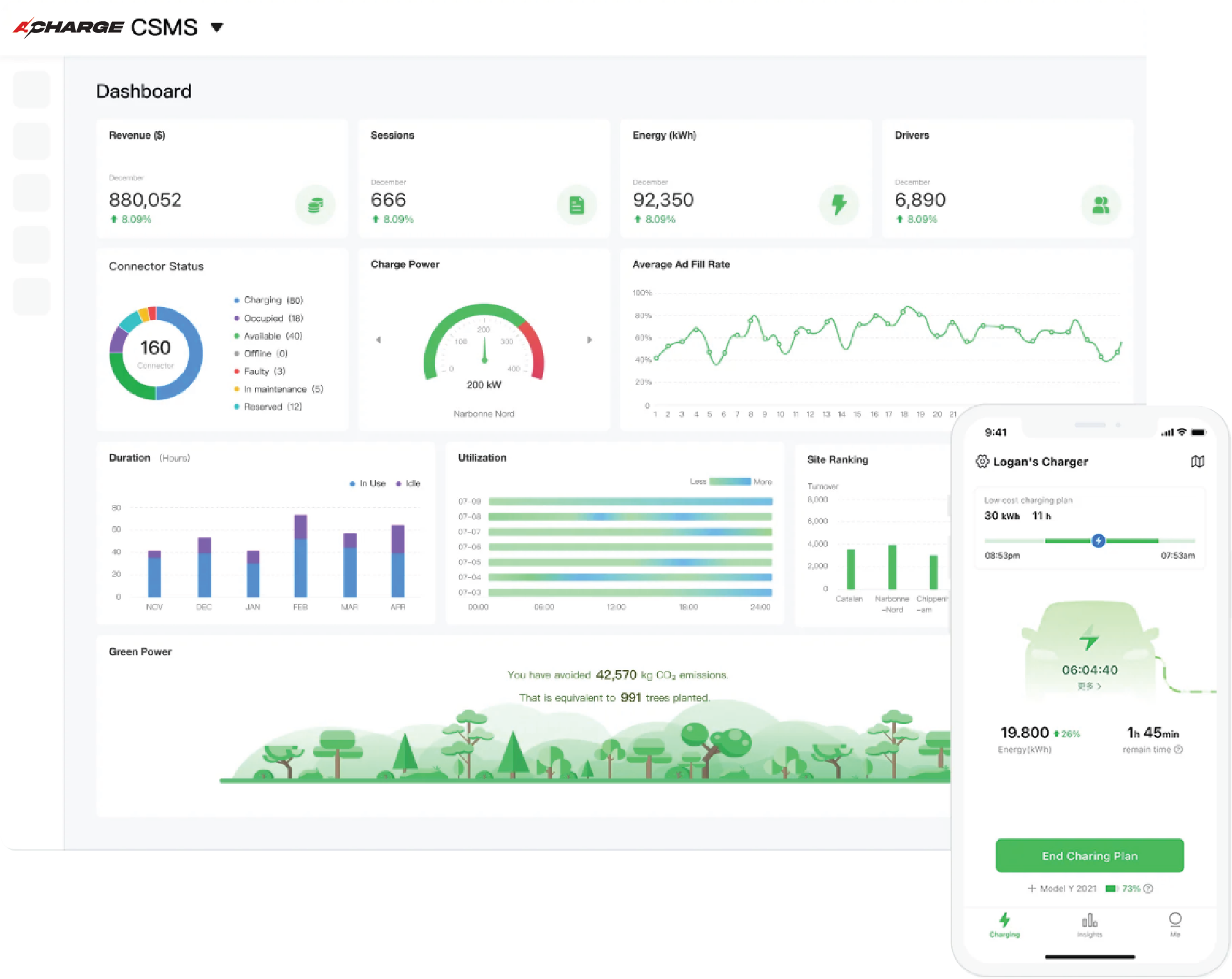Open the ACharge CSMS dropdown arrow
This screenshot has width=1232, height=979.
click(217, 27)
